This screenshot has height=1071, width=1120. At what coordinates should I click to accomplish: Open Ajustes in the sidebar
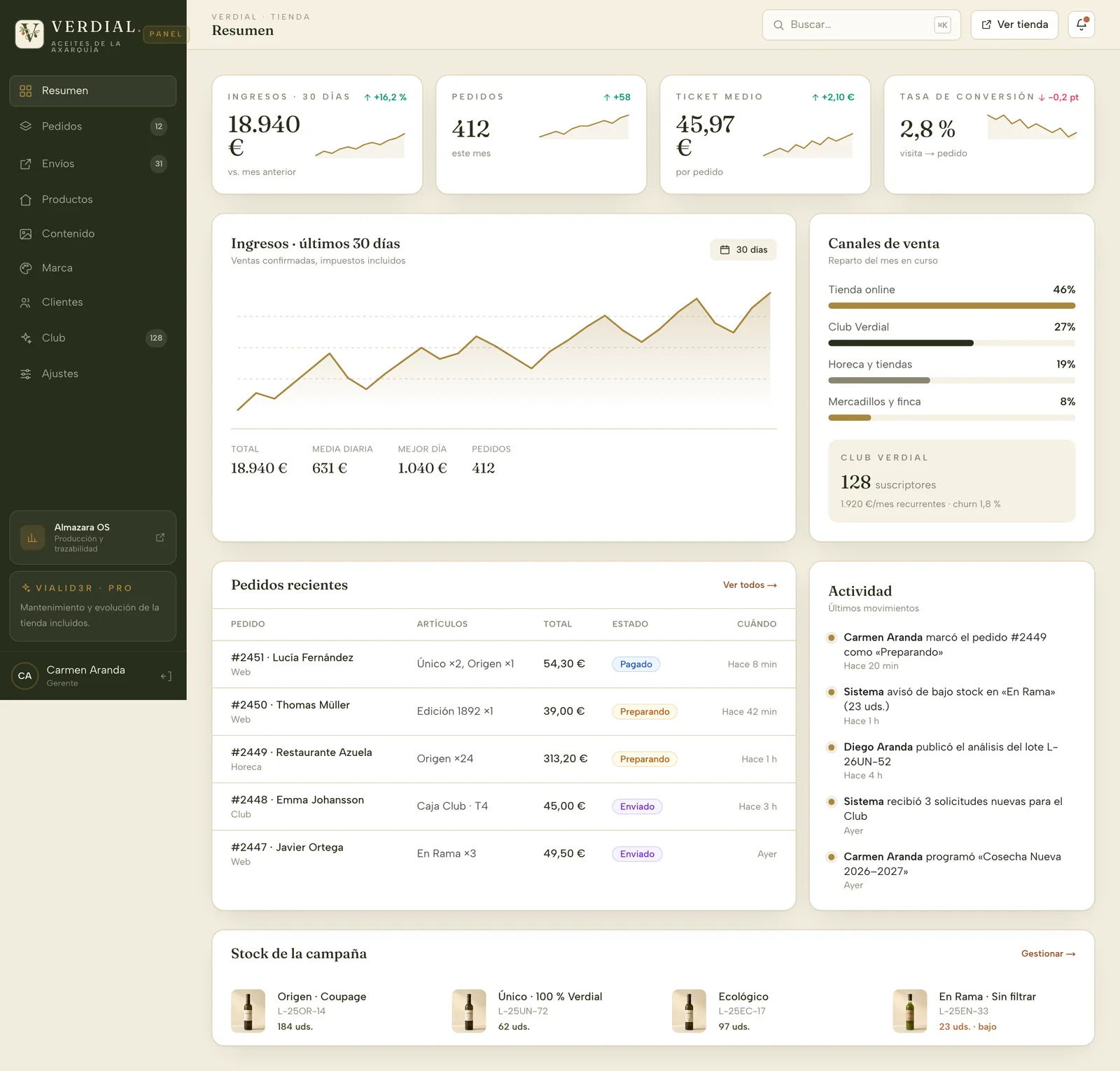92,374
